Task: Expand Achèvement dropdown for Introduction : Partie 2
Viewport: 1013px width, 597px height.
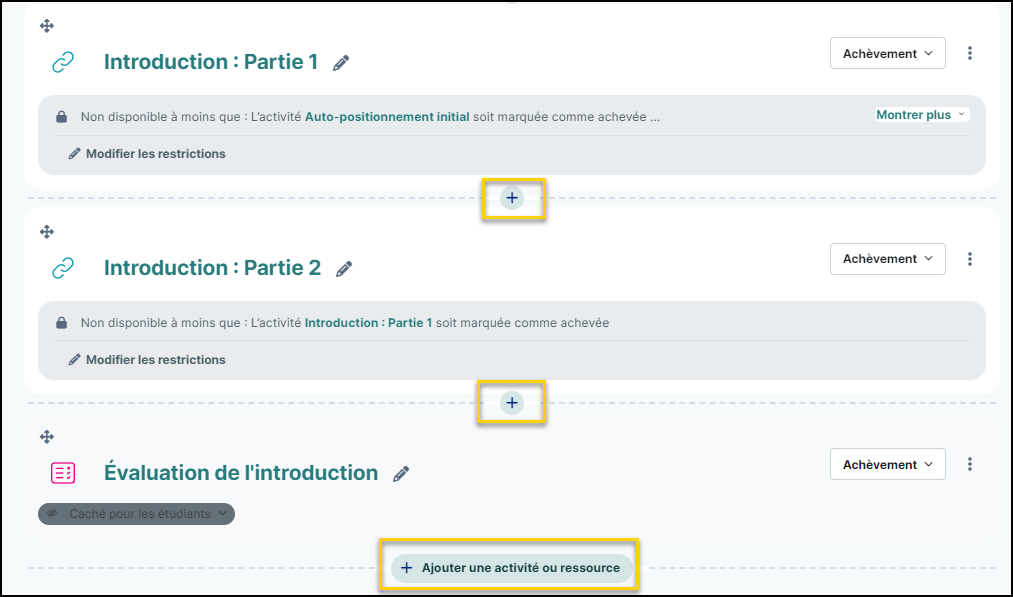Action: pos(888,258)
